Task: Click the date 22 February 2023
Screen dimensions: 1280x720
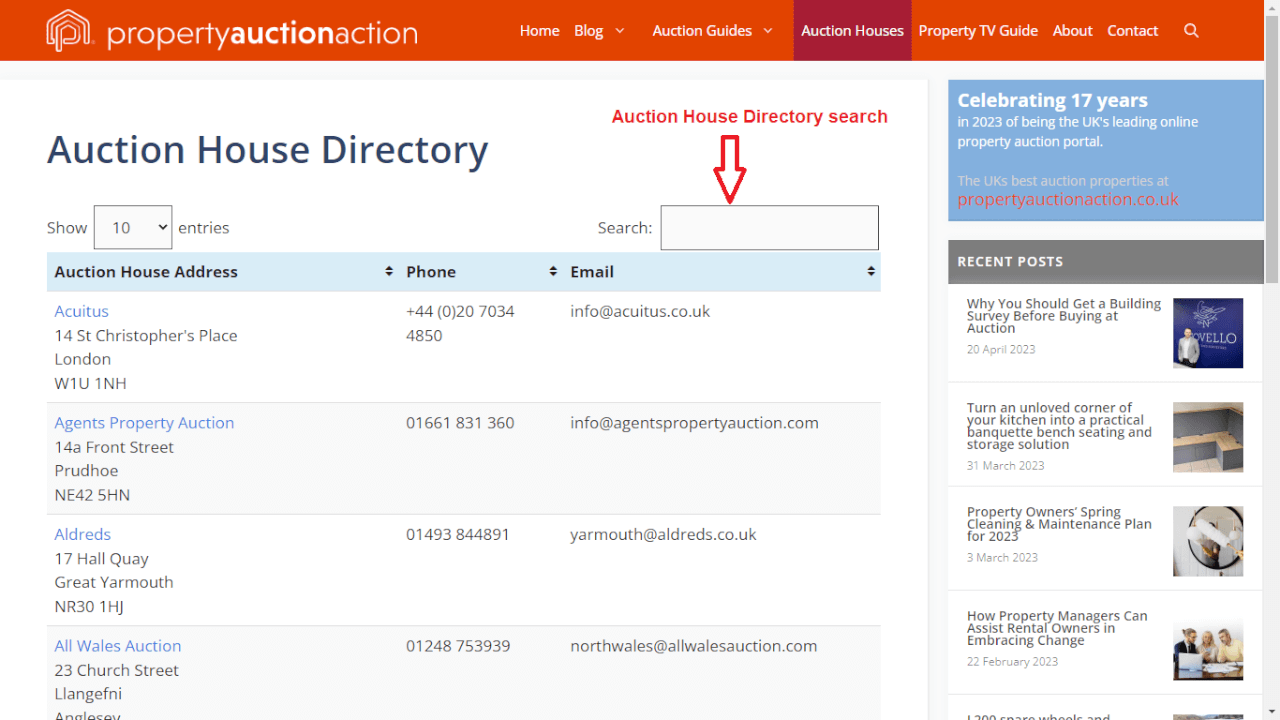Action: point(1012,661)
